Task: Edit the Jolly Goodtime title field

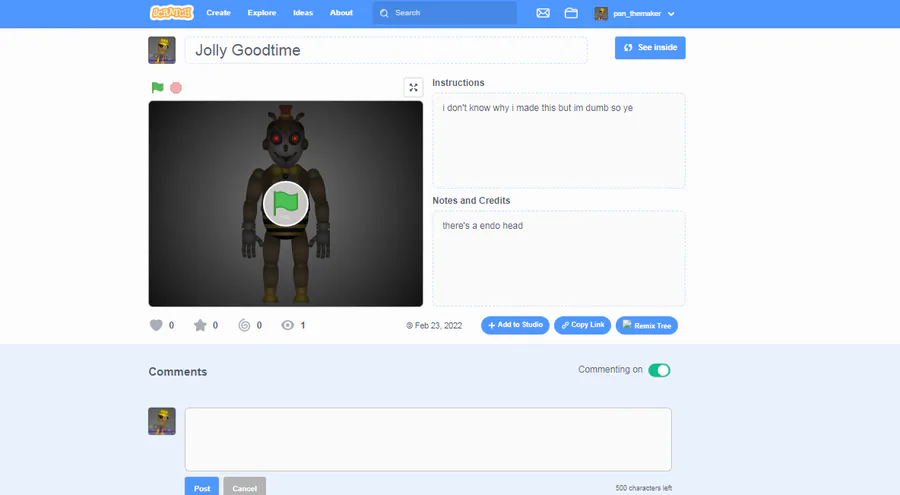Action: pos(386,50)
